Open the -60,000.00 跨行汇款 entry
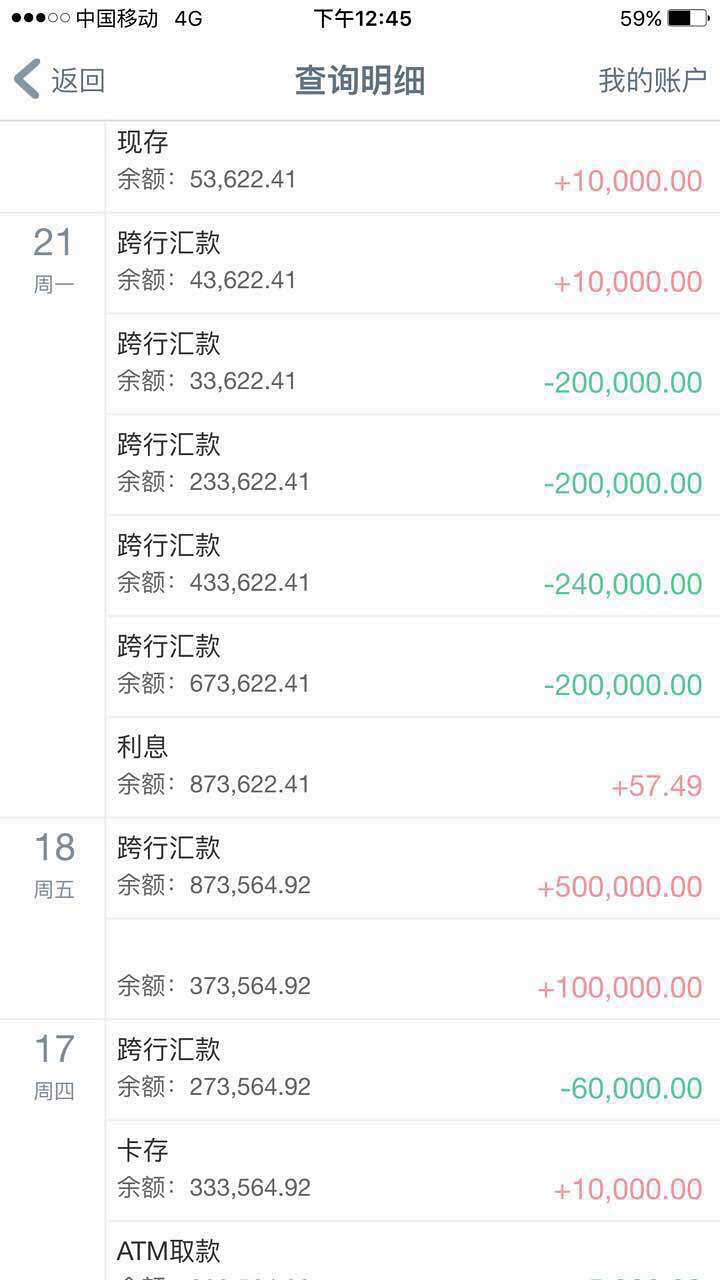The height and width of the screenshot is (1280, 720). 412,1070
